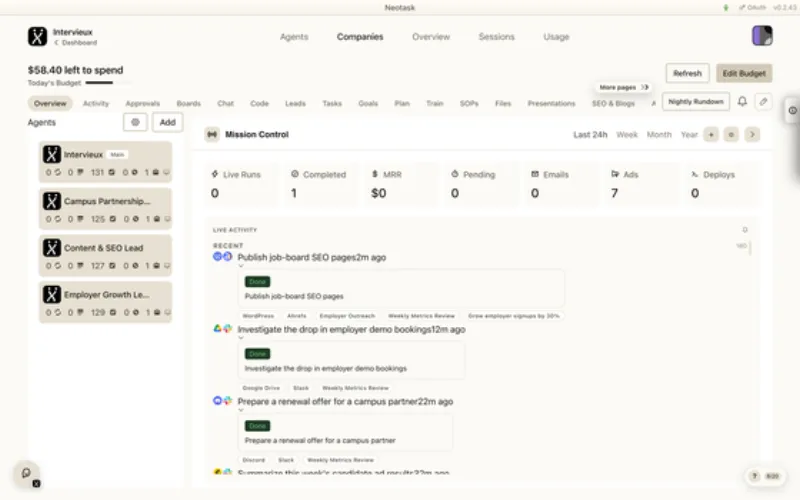Collapse the Investigate demo bookings drop entry
The height and width of the screenshot is (500, 800).
[241, 338]
